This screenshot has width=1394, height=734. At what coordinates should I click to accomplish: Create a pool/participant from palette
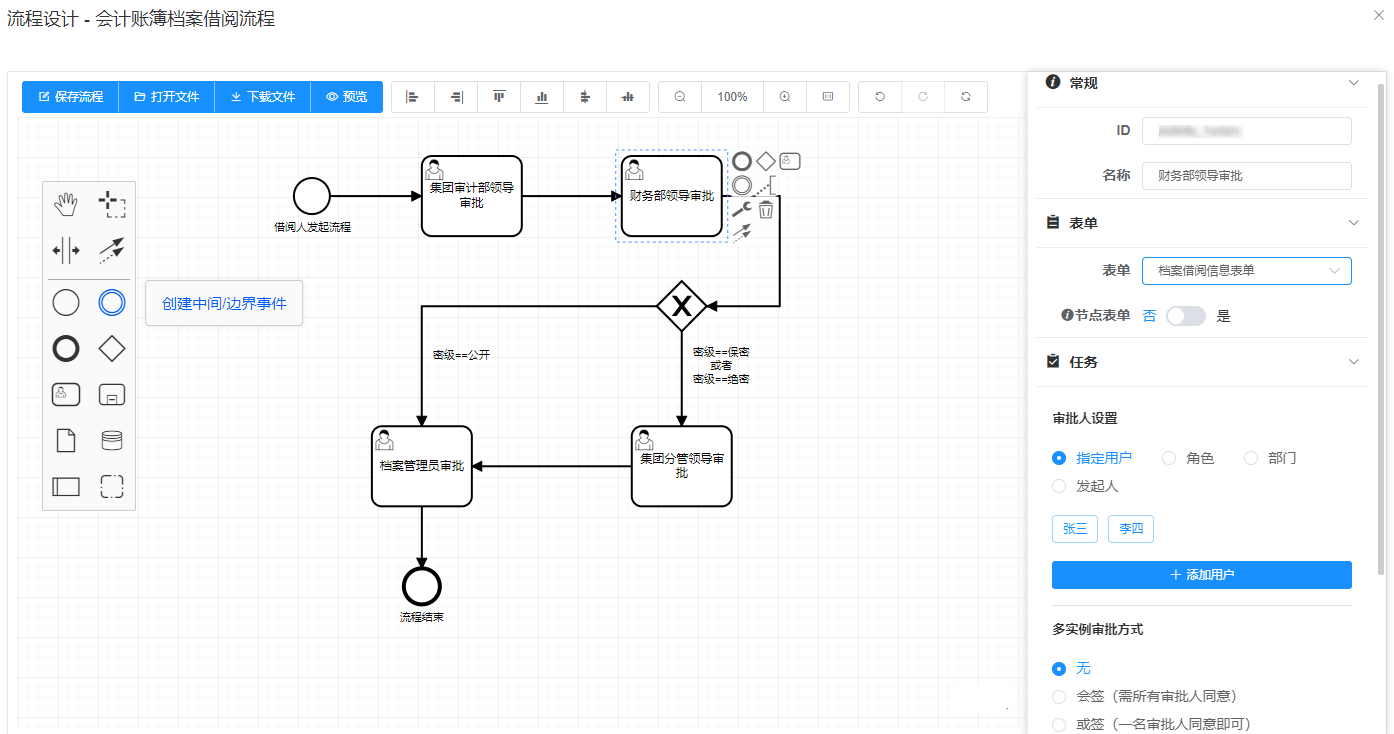66,487
